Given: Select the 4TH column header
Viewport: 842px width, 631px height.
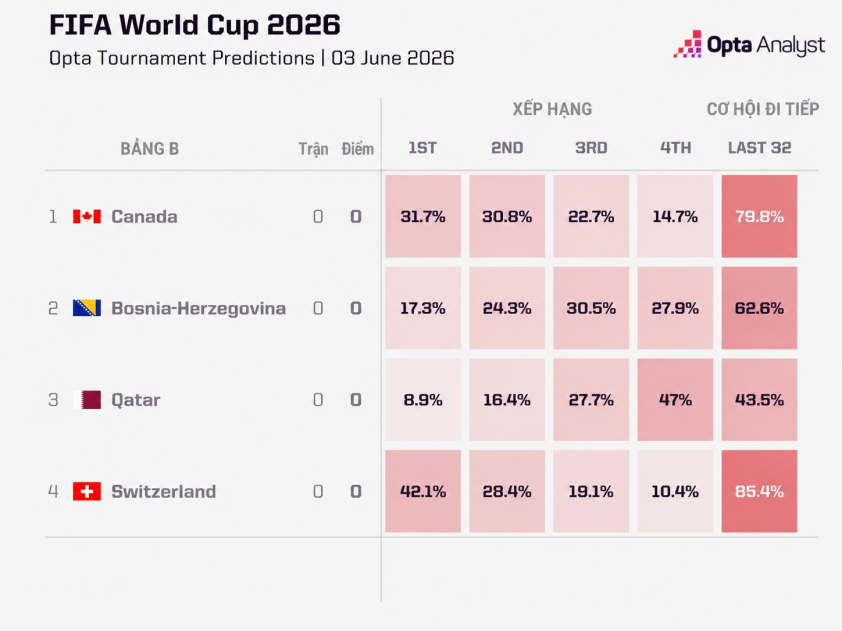Looking at the screenshot, I should [x=676, y=148].
